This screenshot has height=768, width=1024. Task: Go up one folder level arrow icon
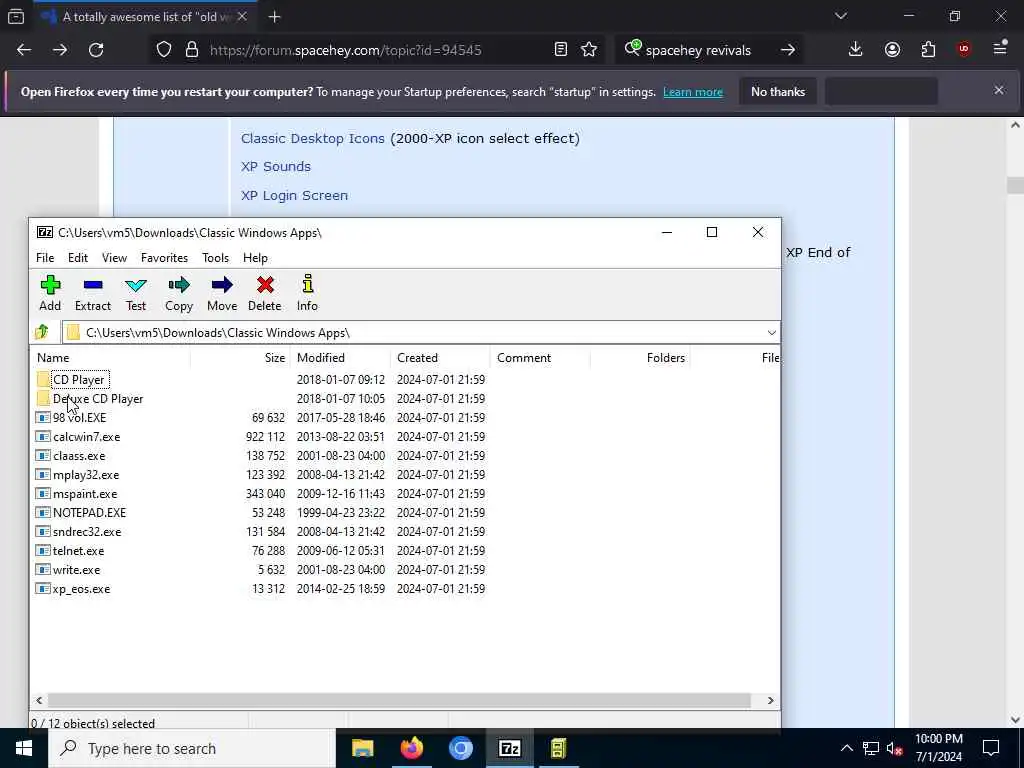point(42,332)
